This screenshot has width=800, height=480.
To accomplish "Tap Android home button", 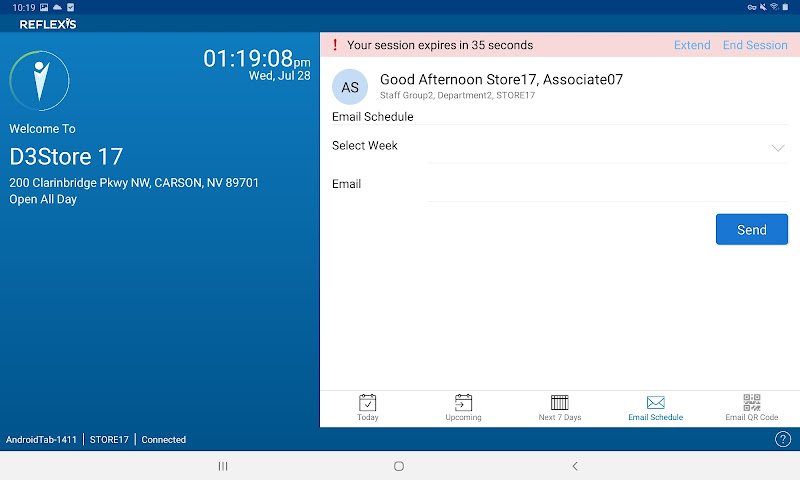I will (399, 466).
